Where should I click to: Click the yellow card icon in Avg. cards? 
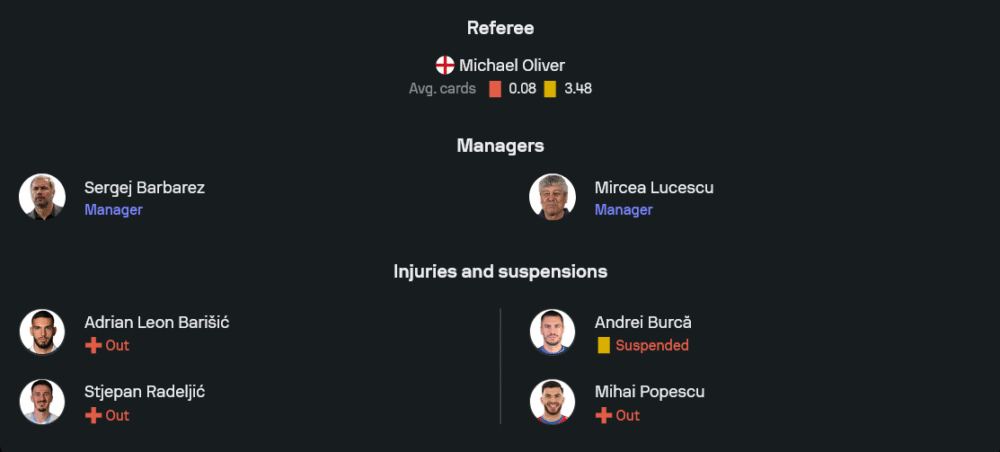[550, 89]
